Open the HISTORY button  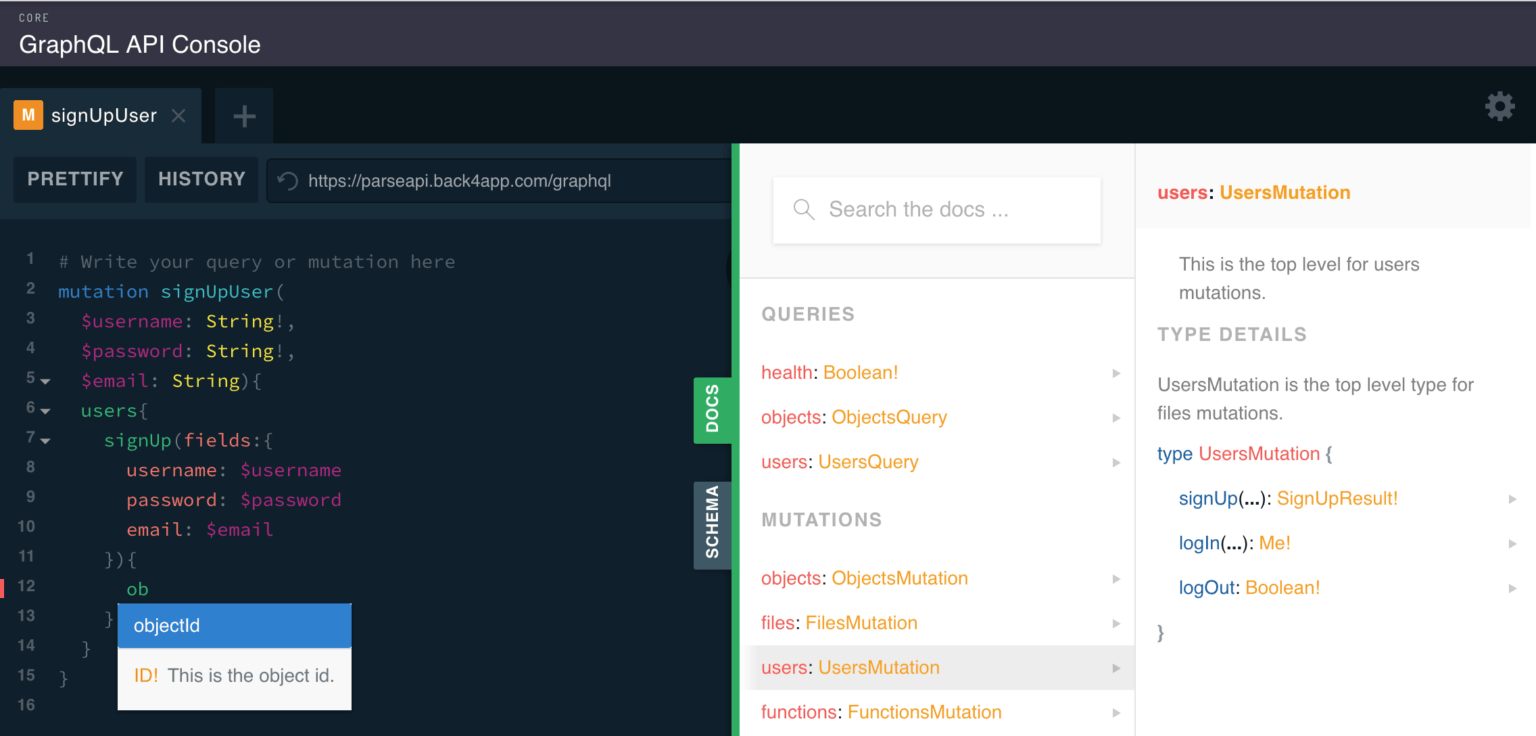pos(201,180)
